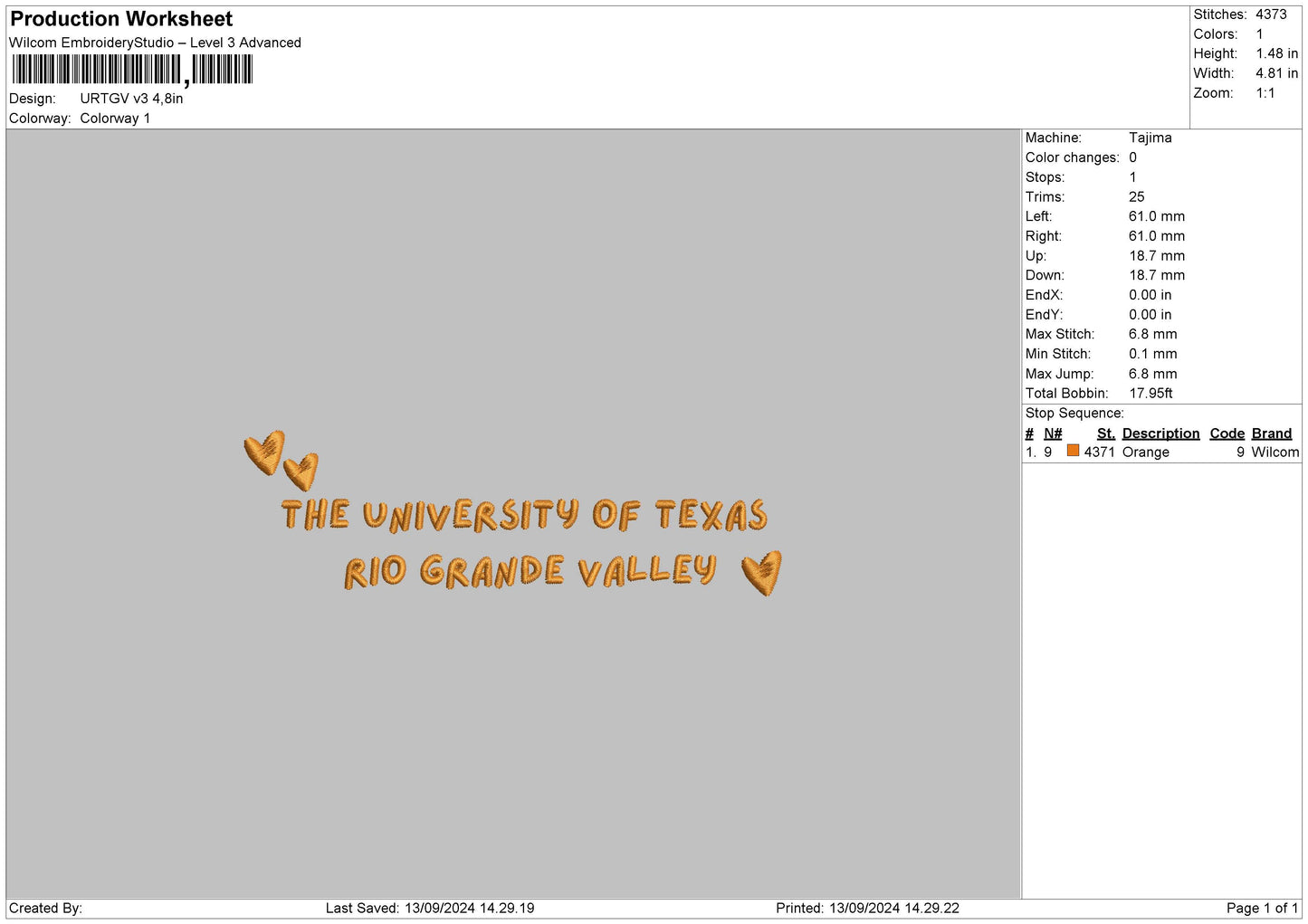Screen dimensions: 1308x924
Task: Click the heart after VALLEY
Action: 762,573
